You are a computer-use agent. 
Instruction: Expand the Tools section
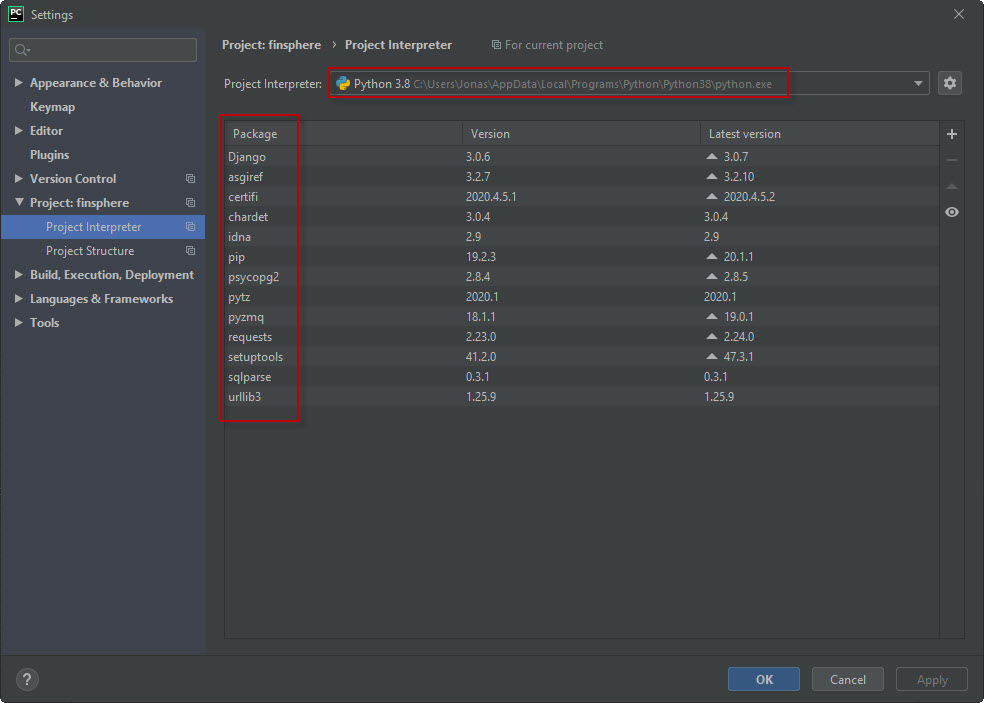(x=18, y=322)
